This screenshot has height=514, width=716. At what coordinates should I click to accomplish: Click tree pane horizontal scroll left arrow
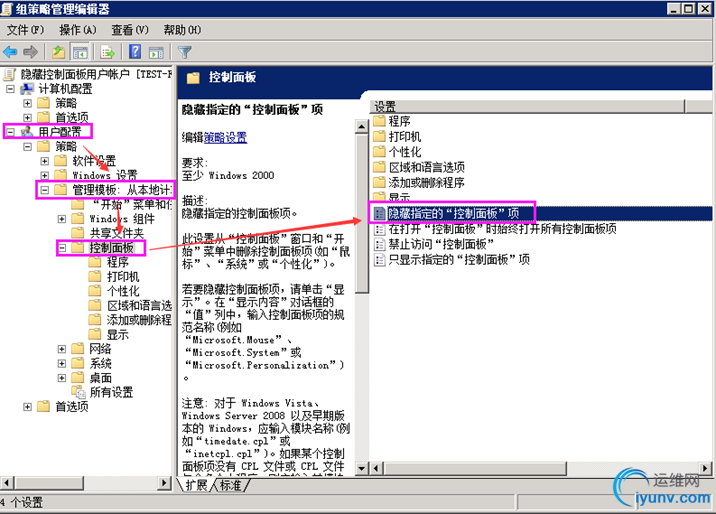(x=6, y=482)
